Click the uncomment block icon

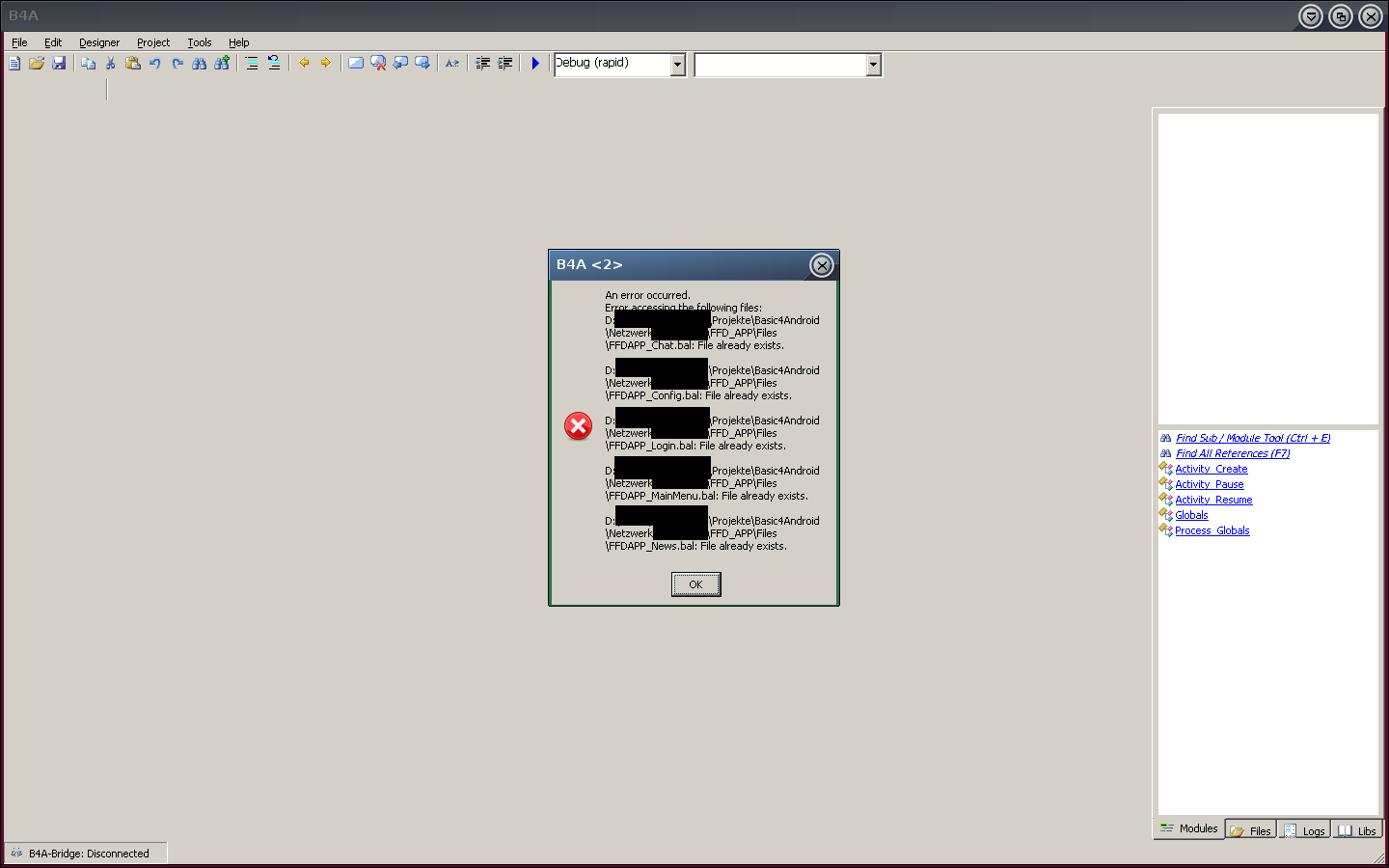tap(274, 63)
